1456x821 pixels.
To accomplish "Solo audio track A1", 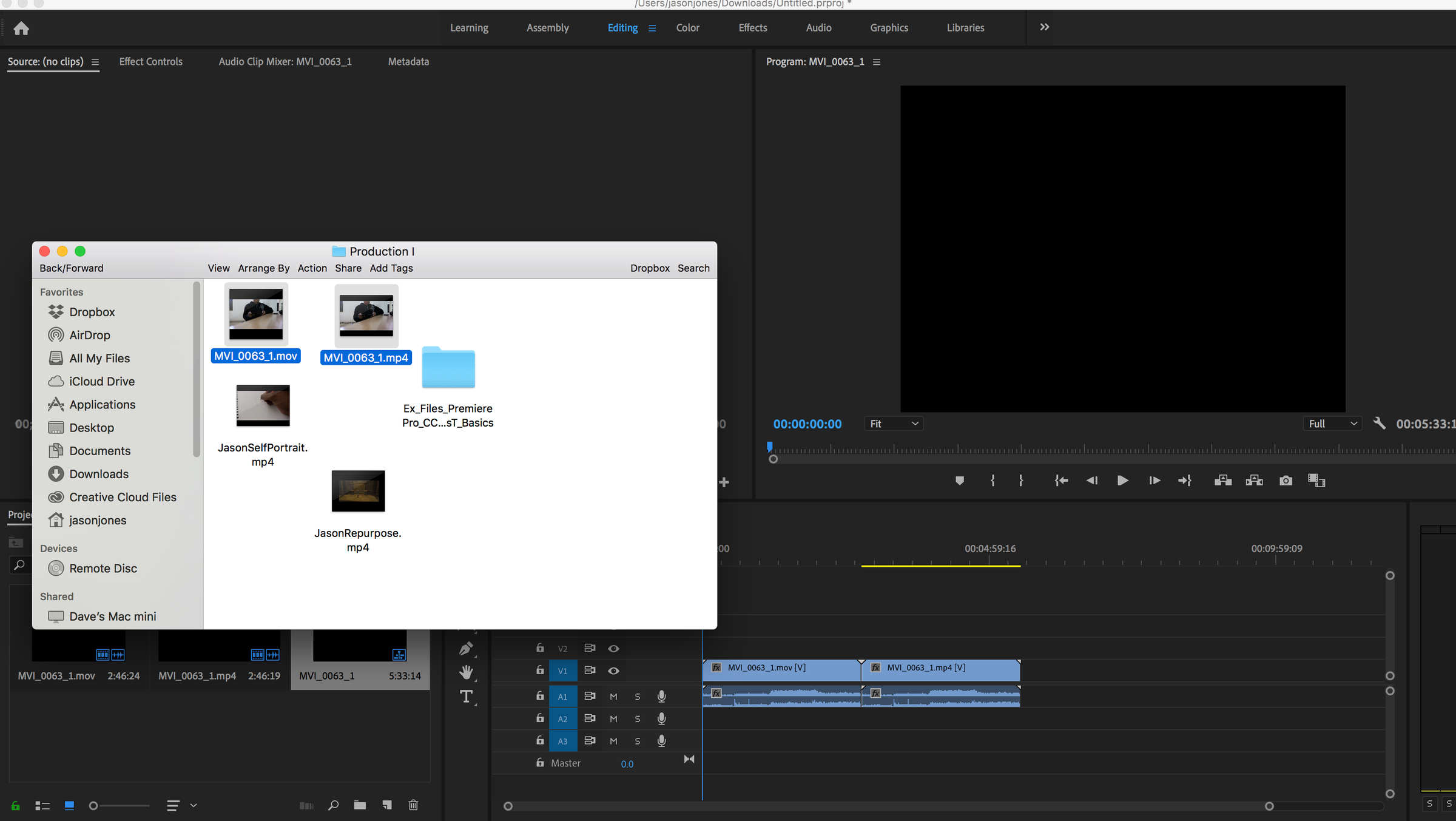I will click(637, 697).
